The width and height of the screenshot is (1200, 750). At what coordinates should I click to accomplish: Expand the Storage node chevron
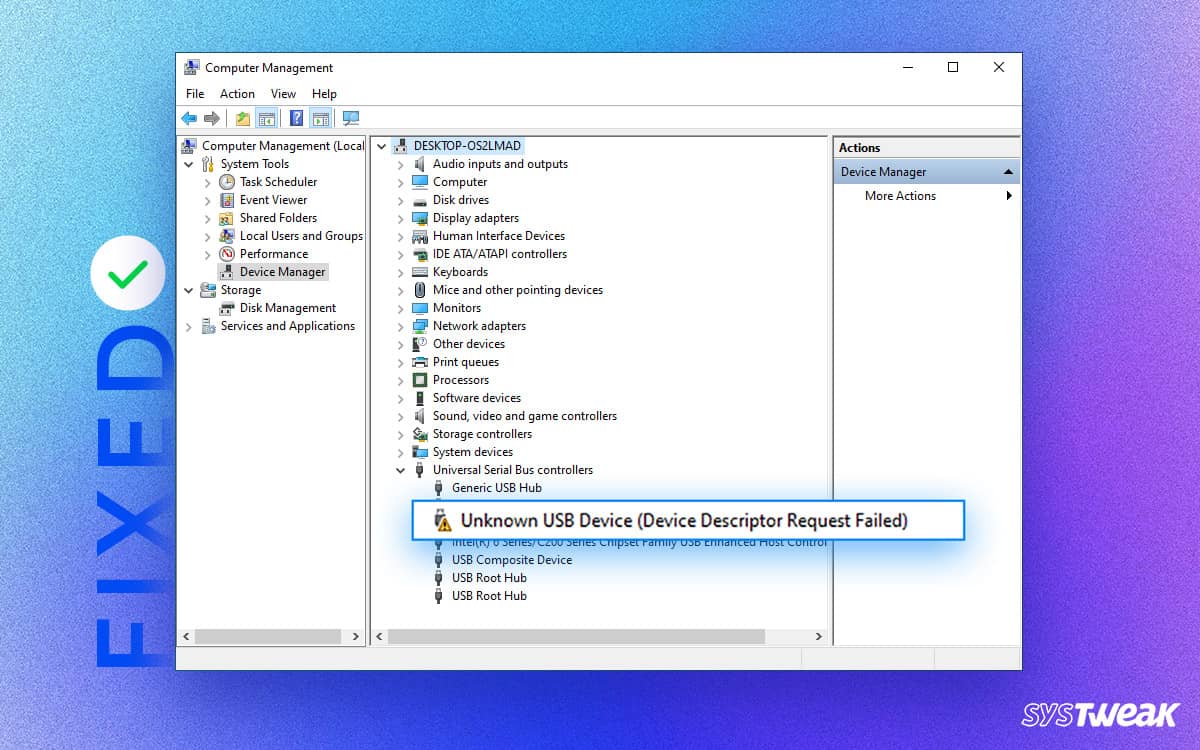tap(189, 290)
